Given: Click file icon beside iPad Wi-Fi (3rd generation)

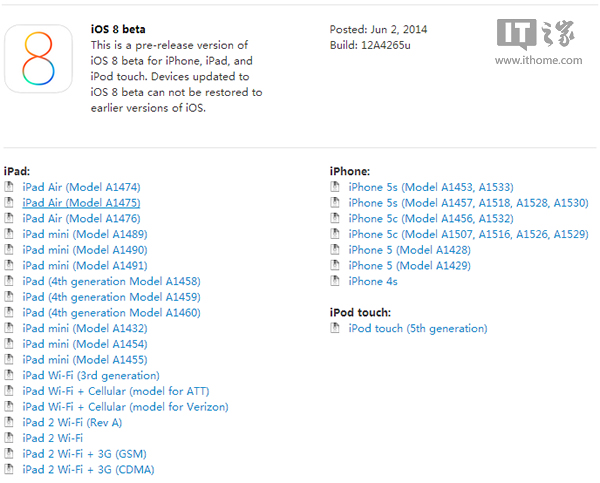Looking at the screenshot, I should 9,375.
